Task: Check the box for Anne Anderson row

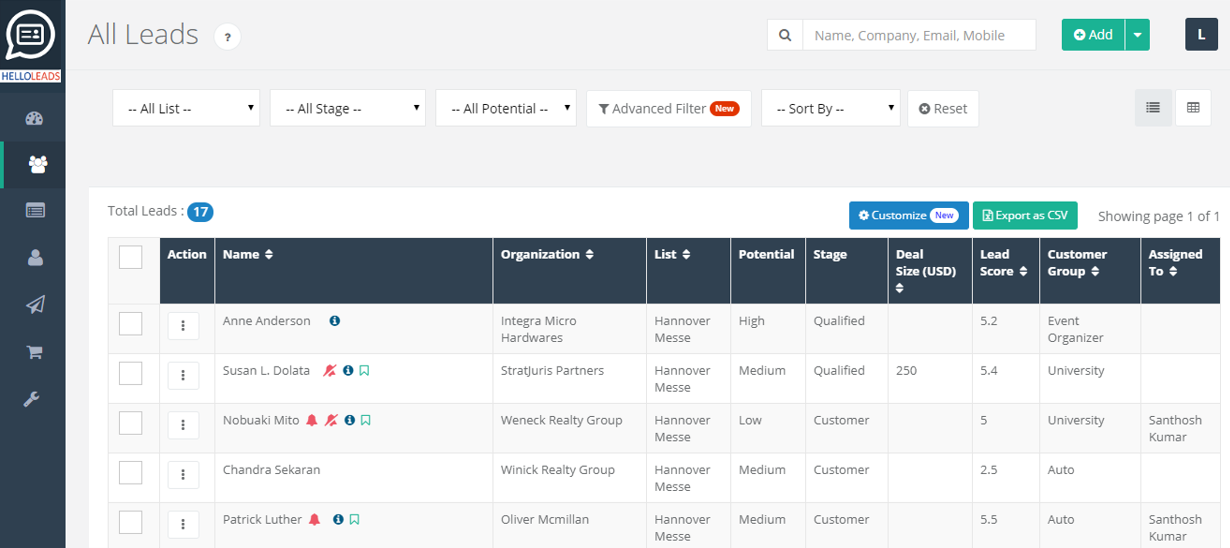Action: [131, 324]
